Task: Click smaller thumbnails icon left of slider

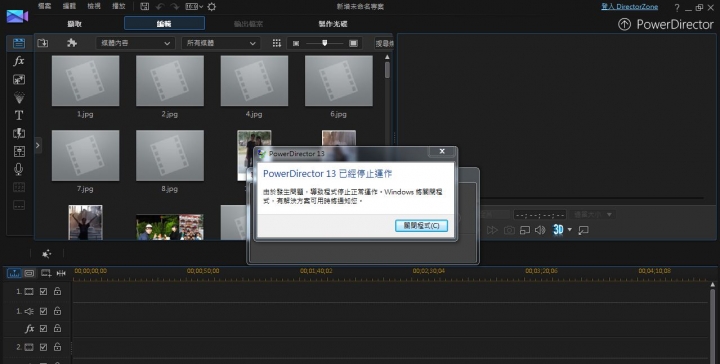Action: [296, 43]
